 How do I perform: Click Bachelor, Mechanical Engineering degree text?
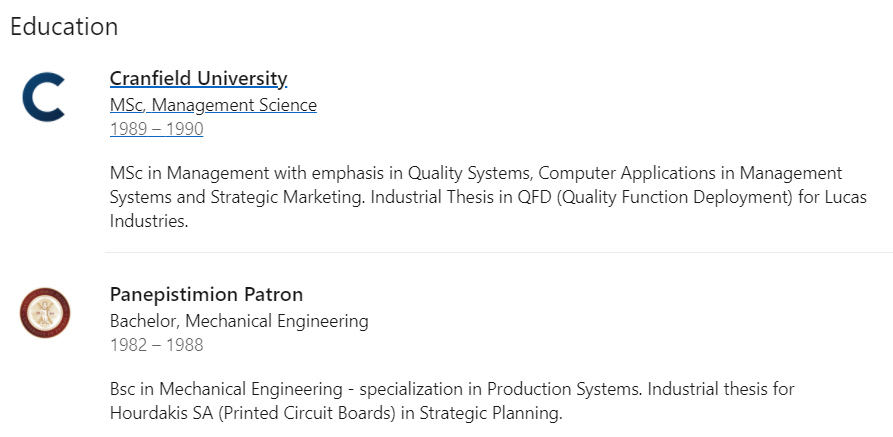coord(239,321)
